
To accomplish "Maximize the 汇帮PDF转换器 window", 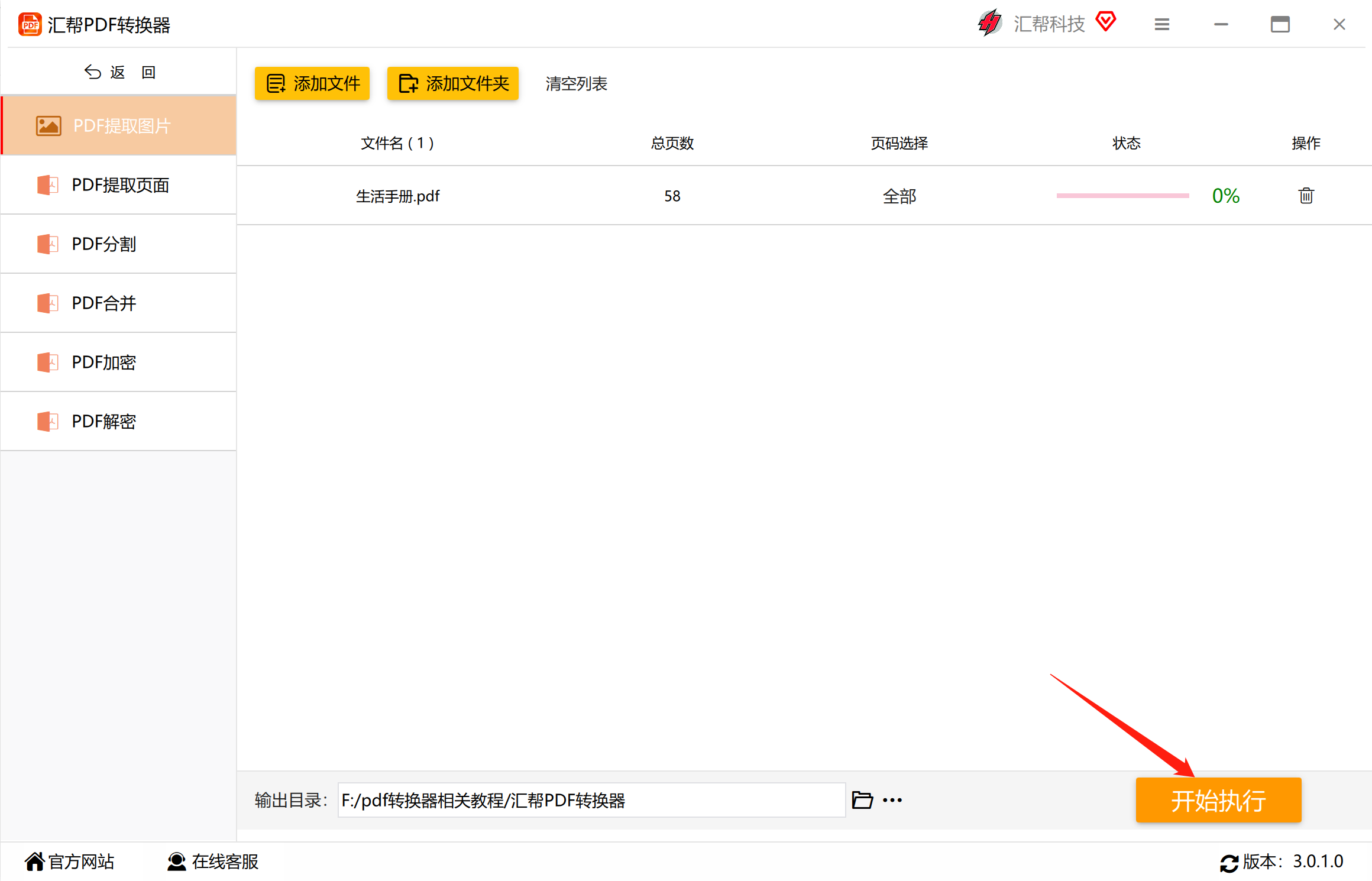I will (1280, 24).
